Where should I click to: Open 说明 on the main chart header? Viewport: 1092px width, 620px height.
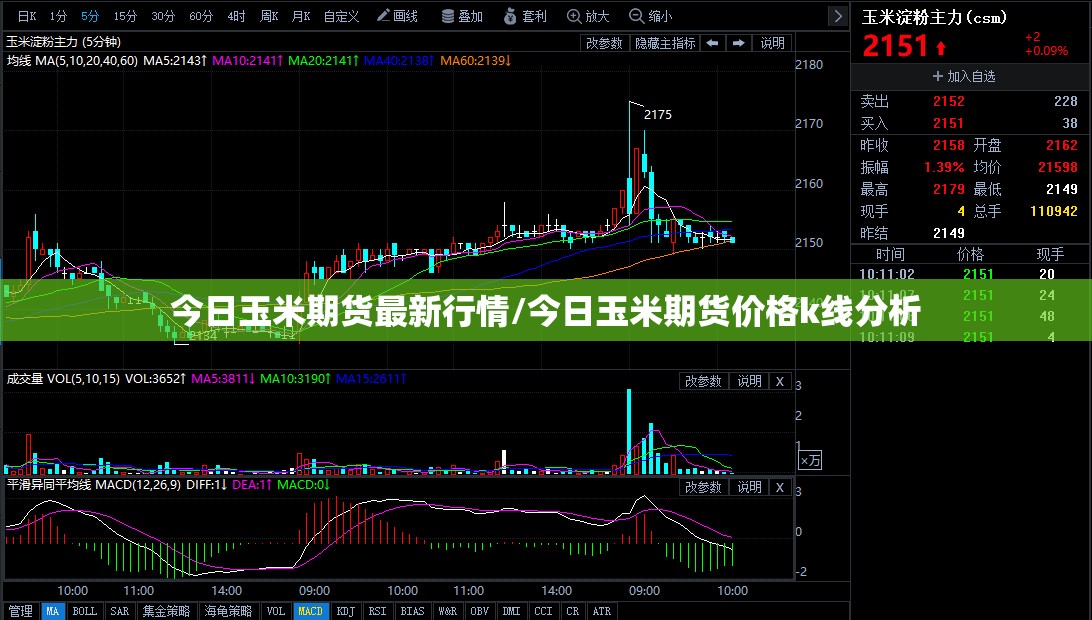(x=772, y=43)
